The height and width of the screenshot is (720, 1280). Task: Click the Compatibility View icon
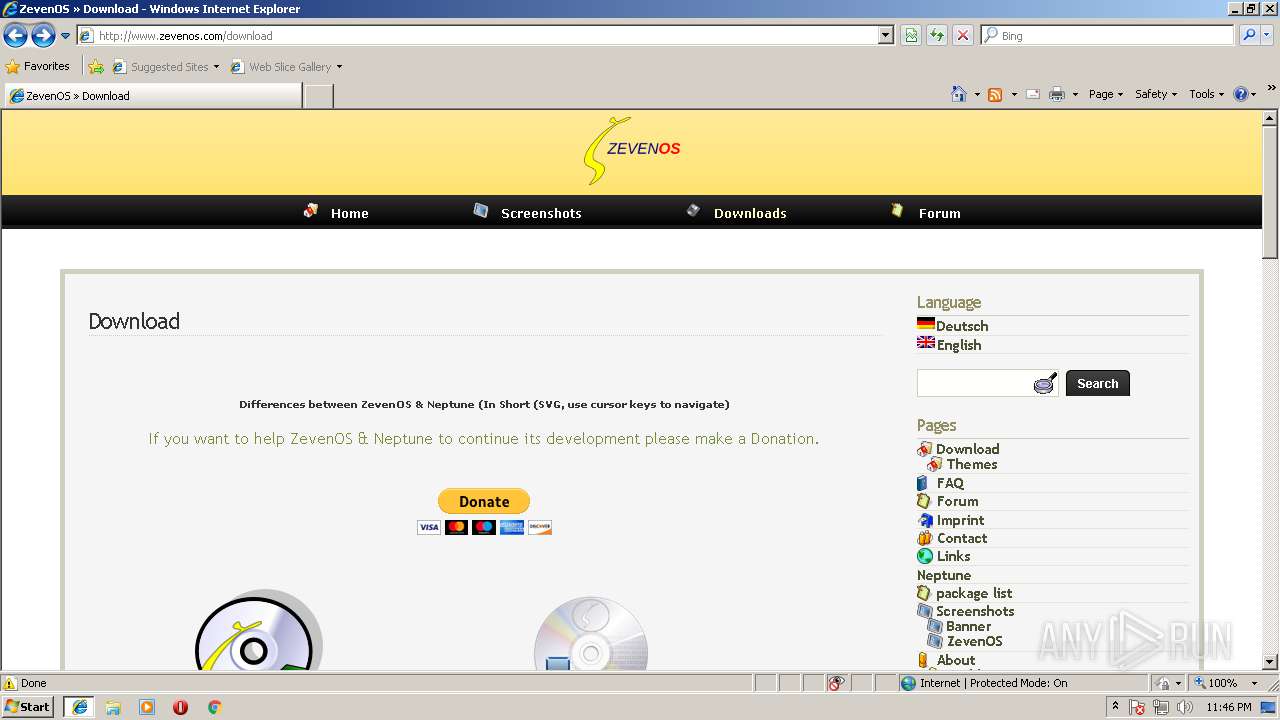[x=911, y=36]
